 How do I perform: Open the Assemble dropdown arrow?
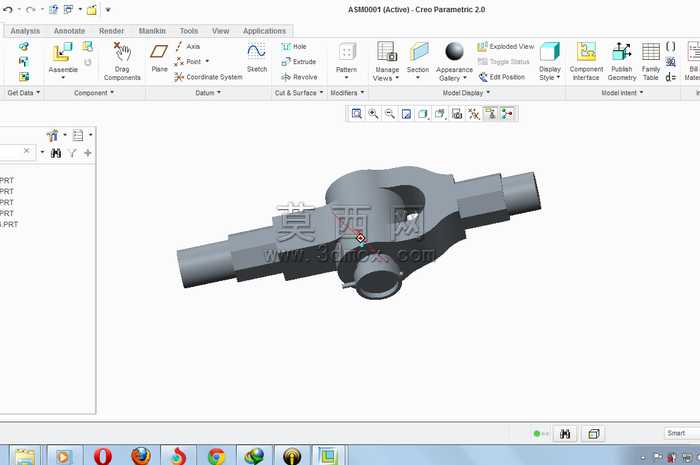coord(63,78)
